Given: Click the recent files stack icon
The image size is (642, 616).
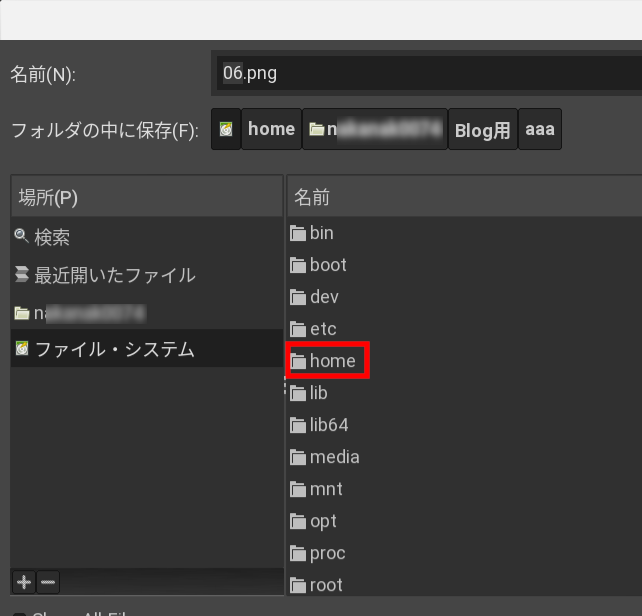Looking at the screenshot, I should [x=21, y=274].
